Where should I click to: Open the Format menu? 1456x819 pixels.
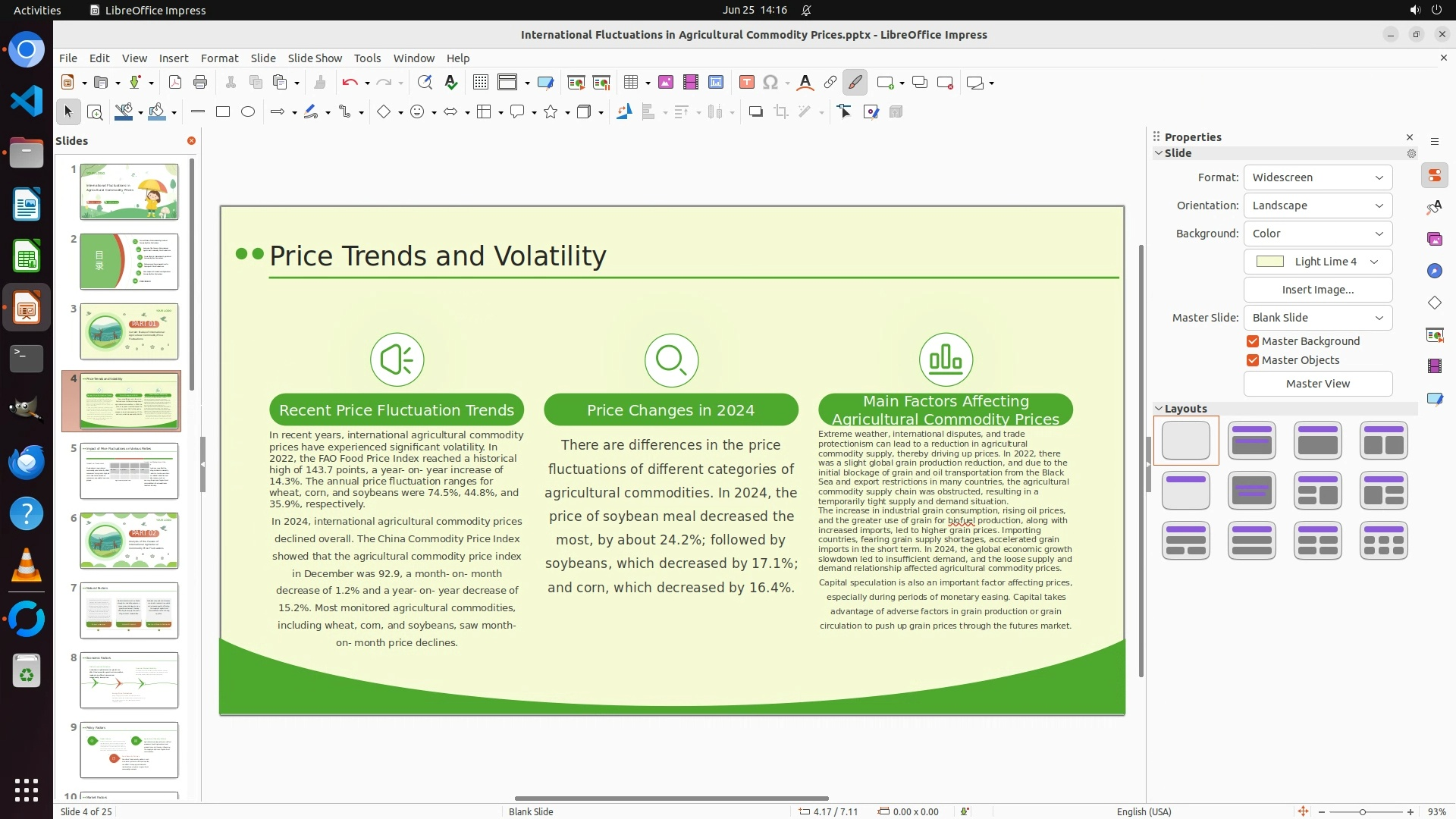click(219, 58)
